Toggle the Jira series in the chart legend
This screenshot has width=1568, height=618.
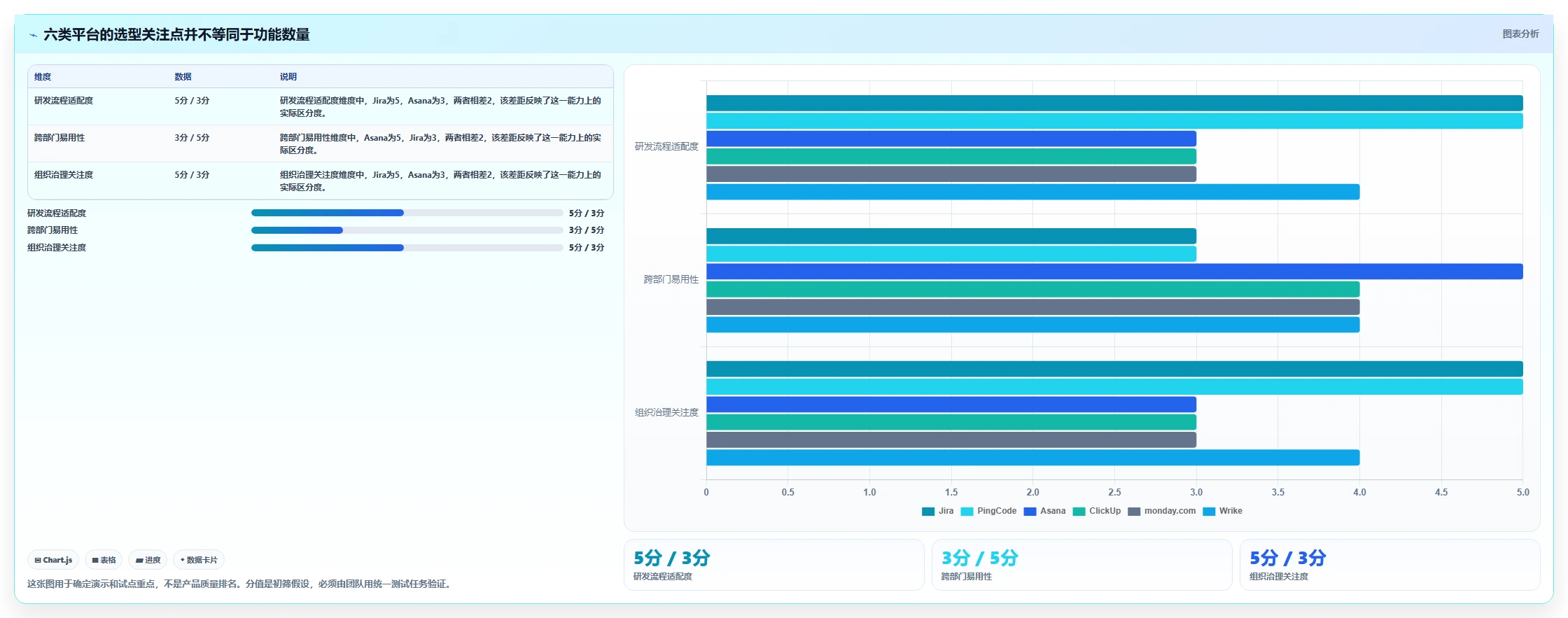[x=937, y=511]
